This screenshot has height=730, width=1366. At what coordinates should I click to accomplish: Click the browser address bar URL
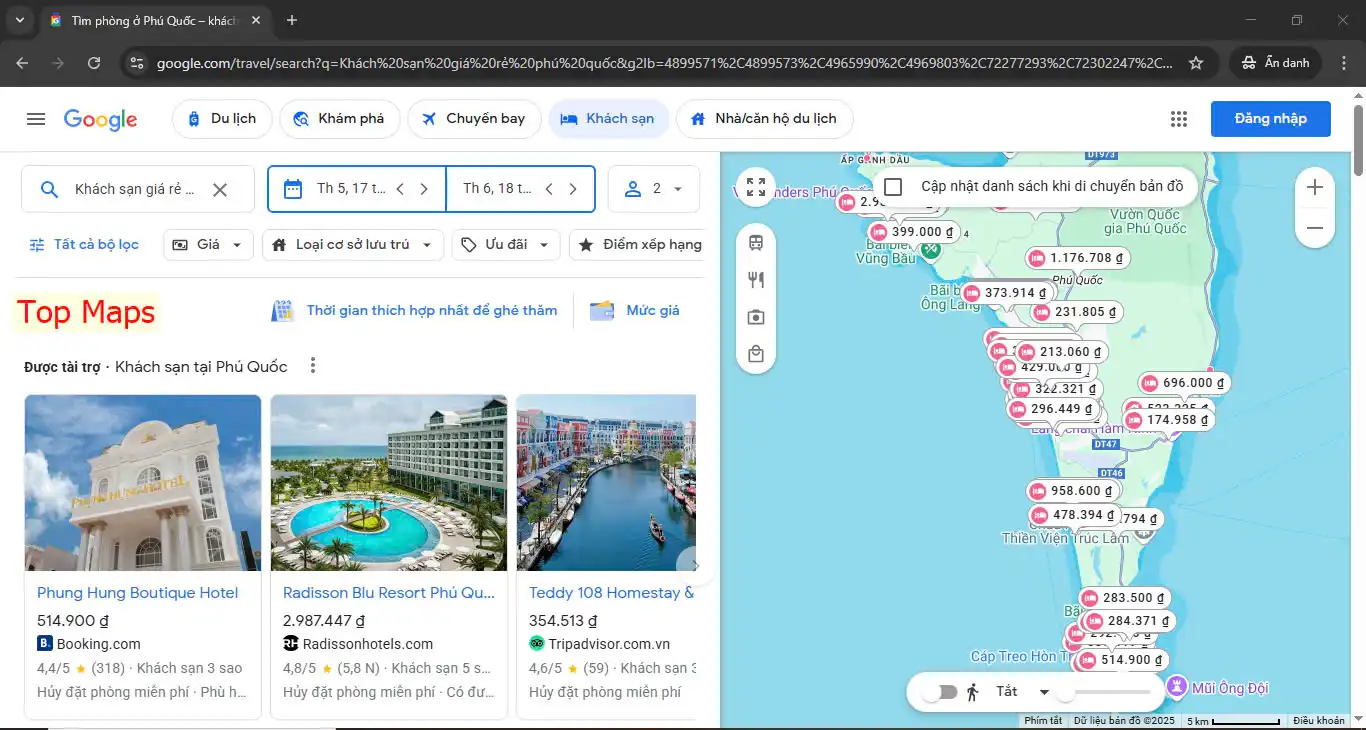[665, 63]
